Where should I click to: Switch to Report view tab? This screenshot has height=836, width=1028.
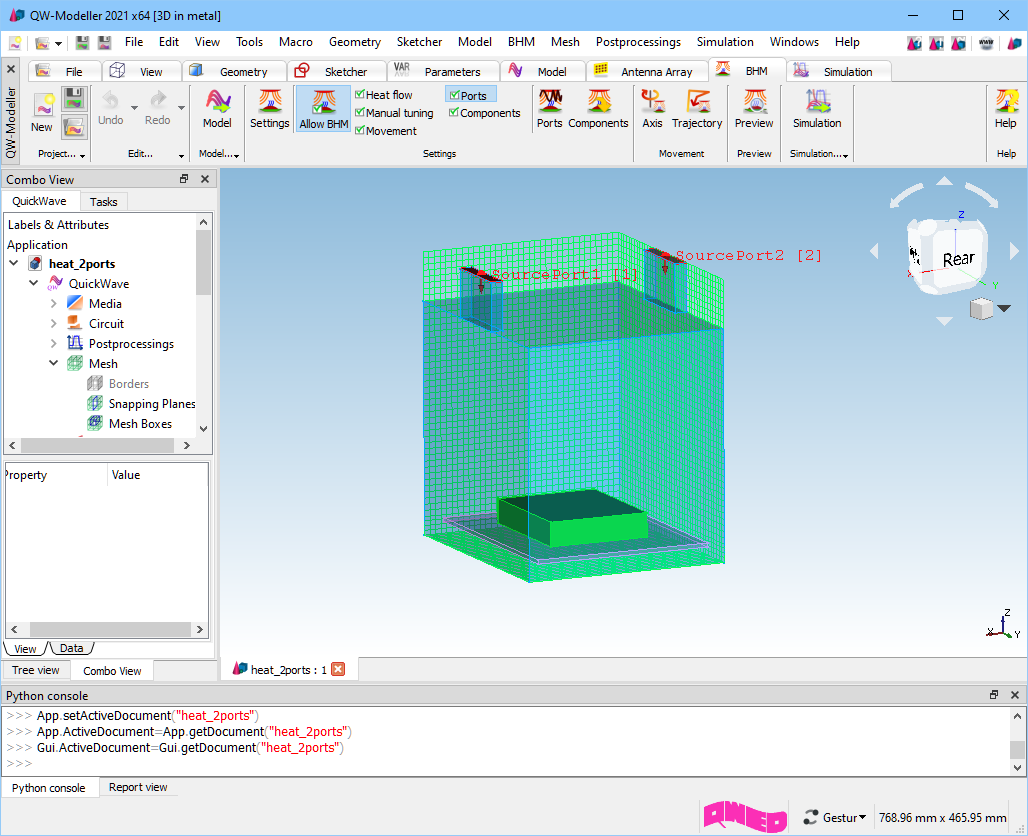(x=138, y=787)
